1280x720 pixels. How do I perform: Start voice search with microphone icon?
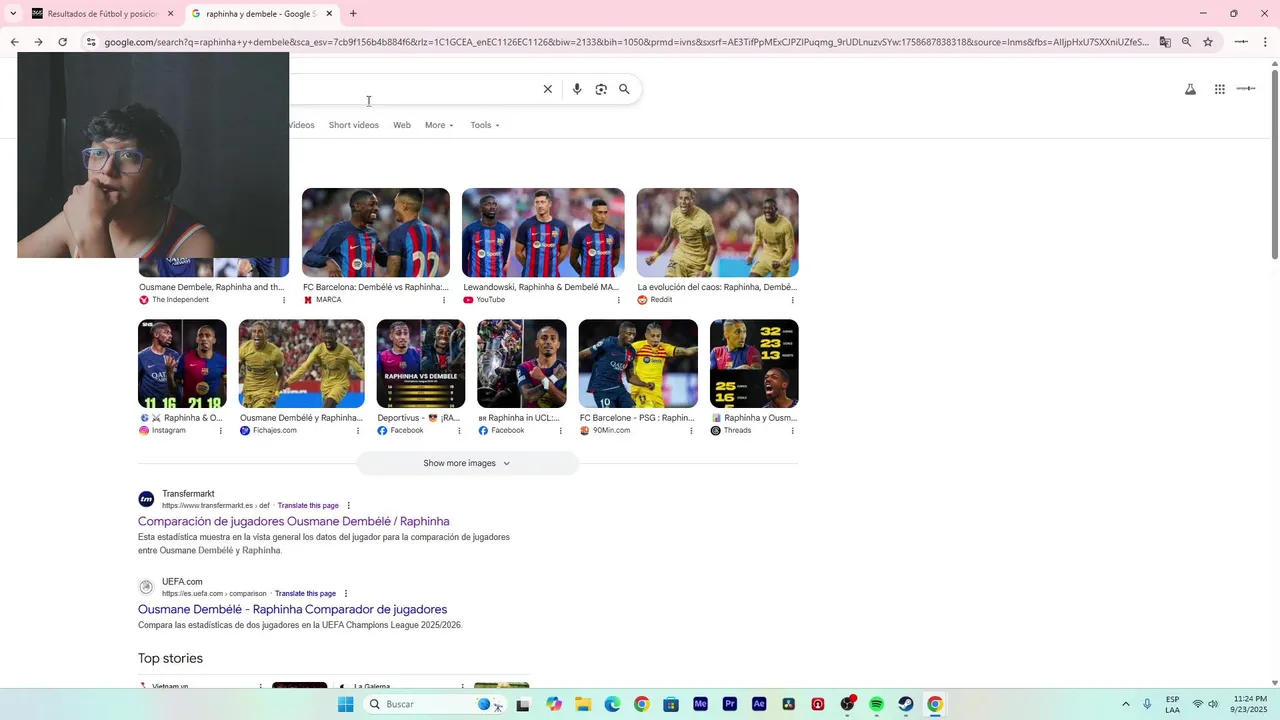(x=577, y=89)
